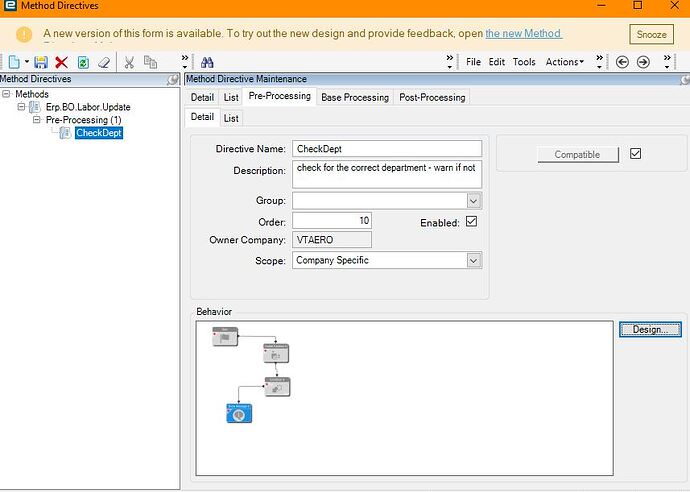Click the Directive Name input field
Image resolution: width=690 pixels, height=492 pixels.
tap(387, 149)
